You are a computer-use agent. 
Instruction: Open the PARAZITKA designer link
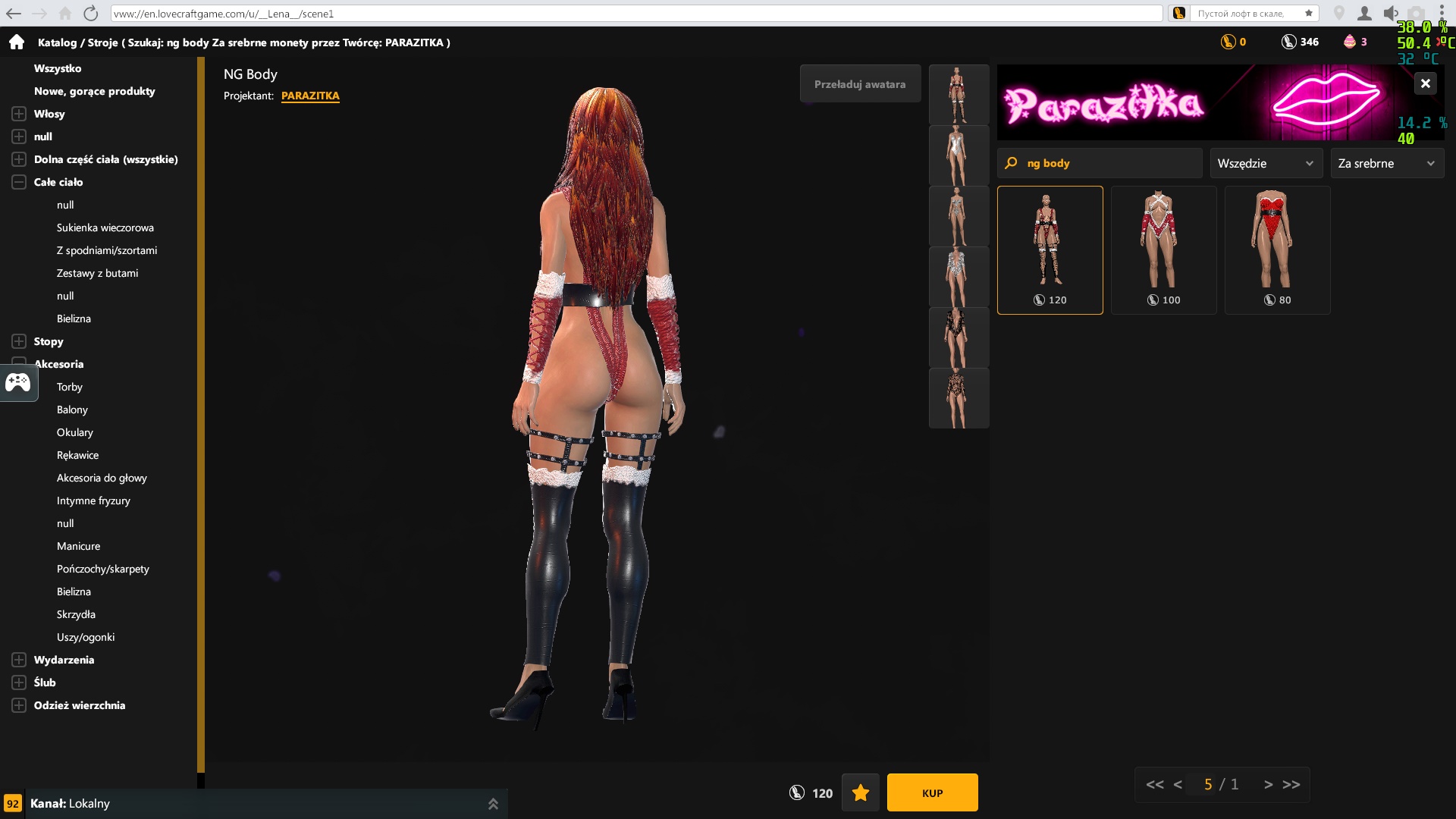(310, 96)
